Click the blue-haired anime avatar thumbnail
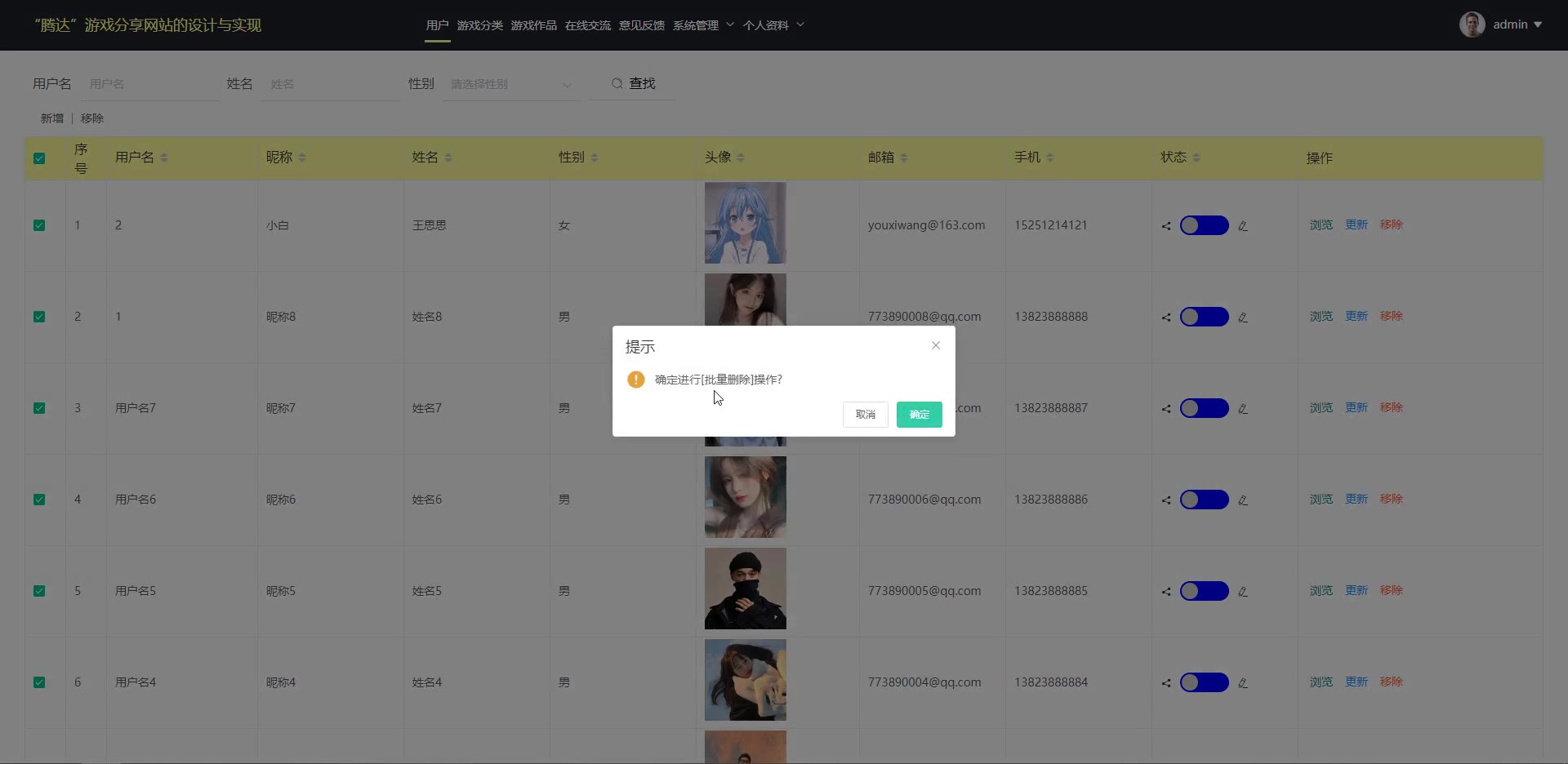The height and width of the screenshot is (764, 1568). pos(746,223)
